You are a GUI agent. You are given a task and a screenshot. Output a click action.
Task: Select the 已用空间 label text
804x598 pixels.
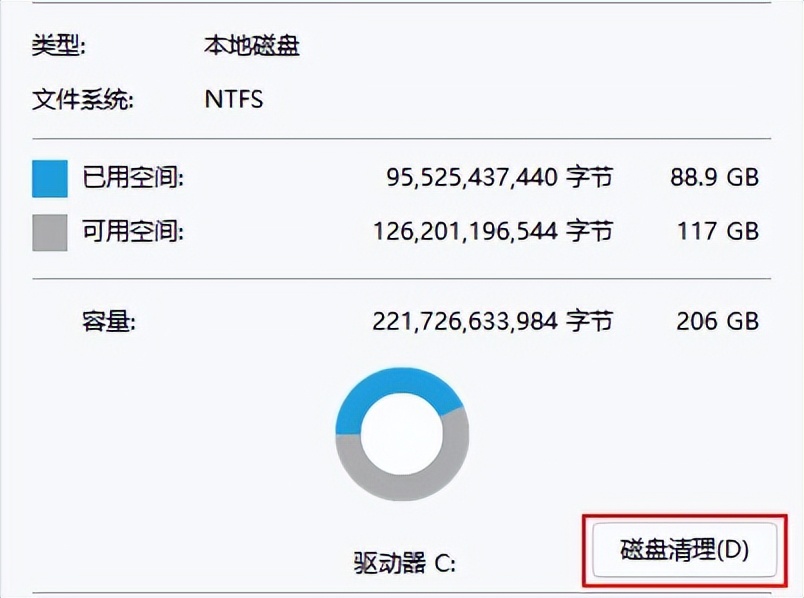(x=133, y=179)
